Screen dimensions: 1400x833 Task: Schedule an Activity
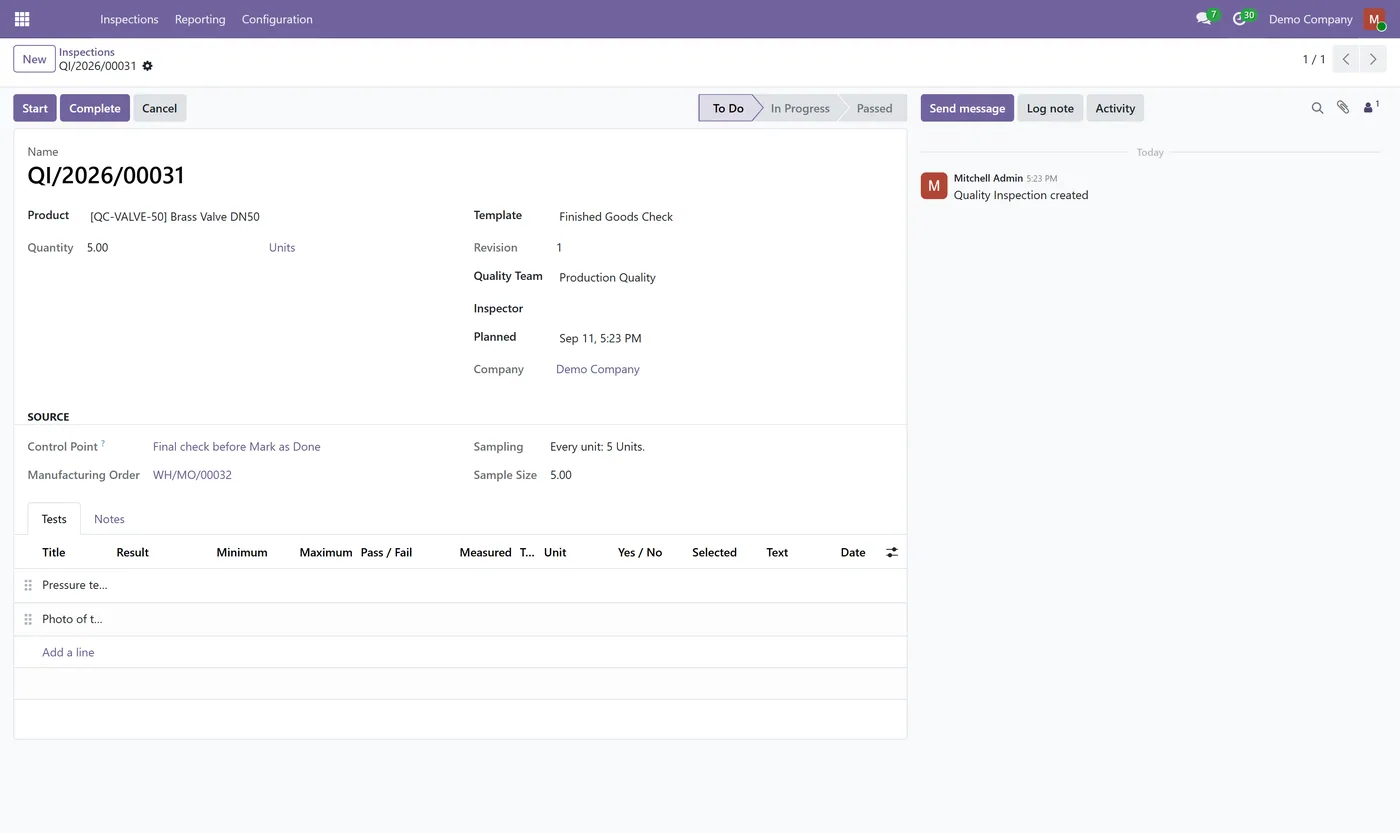[x=1115, y=108]
